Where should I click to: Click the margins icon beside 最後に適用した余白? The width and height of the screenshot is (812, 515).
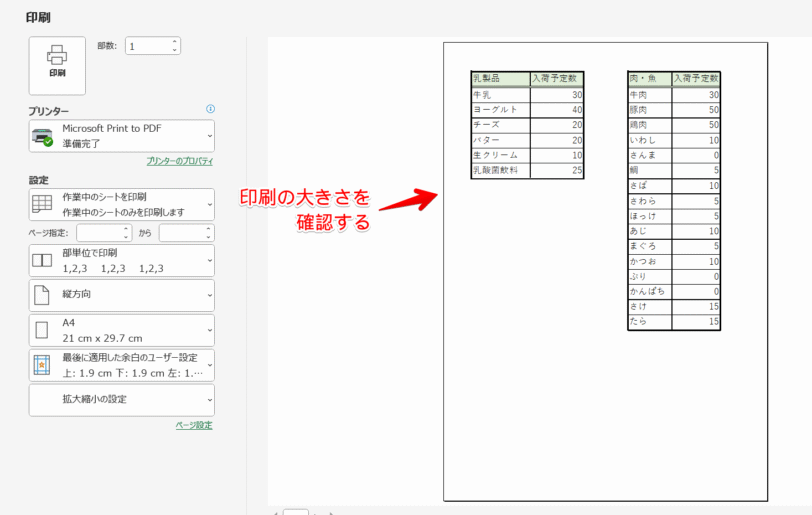[x=42, y=365]
